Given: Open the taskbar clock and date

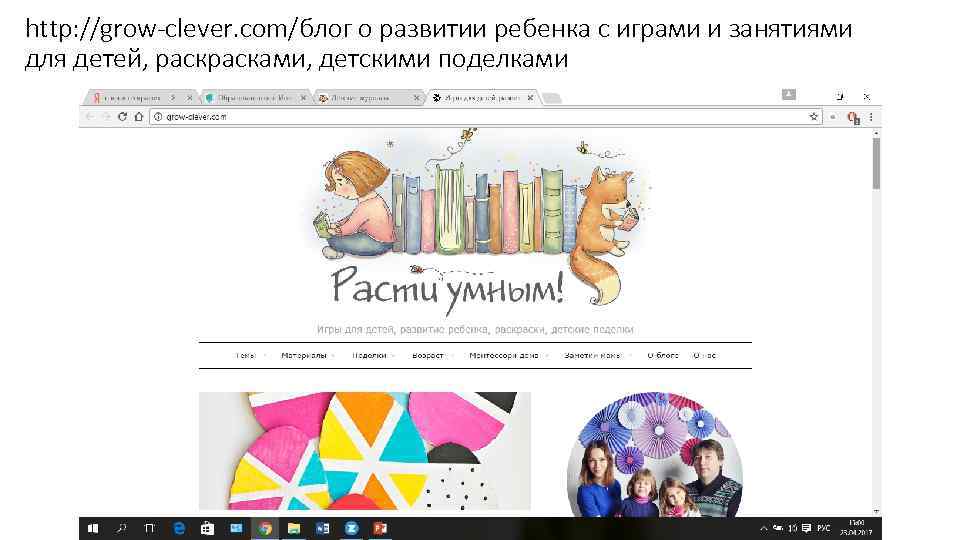Looking at the screenshot, I should tap(856, 528).
